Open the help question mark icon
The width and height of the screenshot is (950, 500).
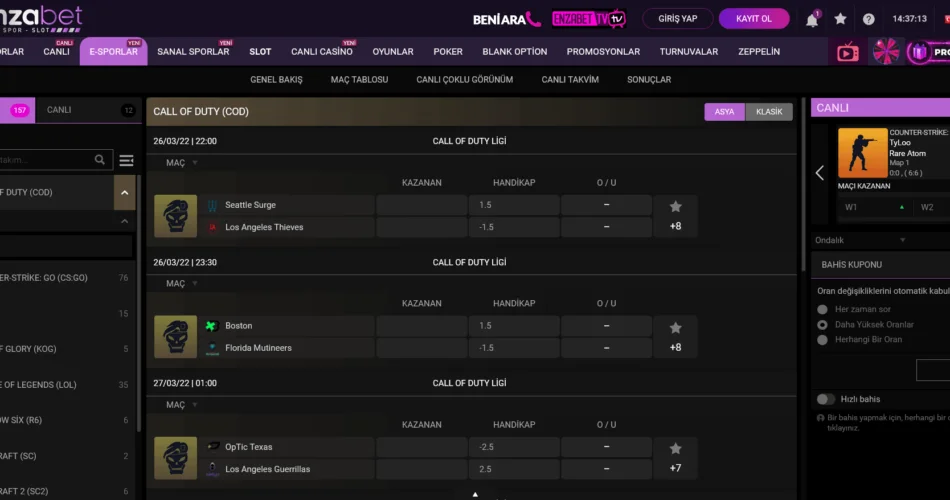coord(868,19)
